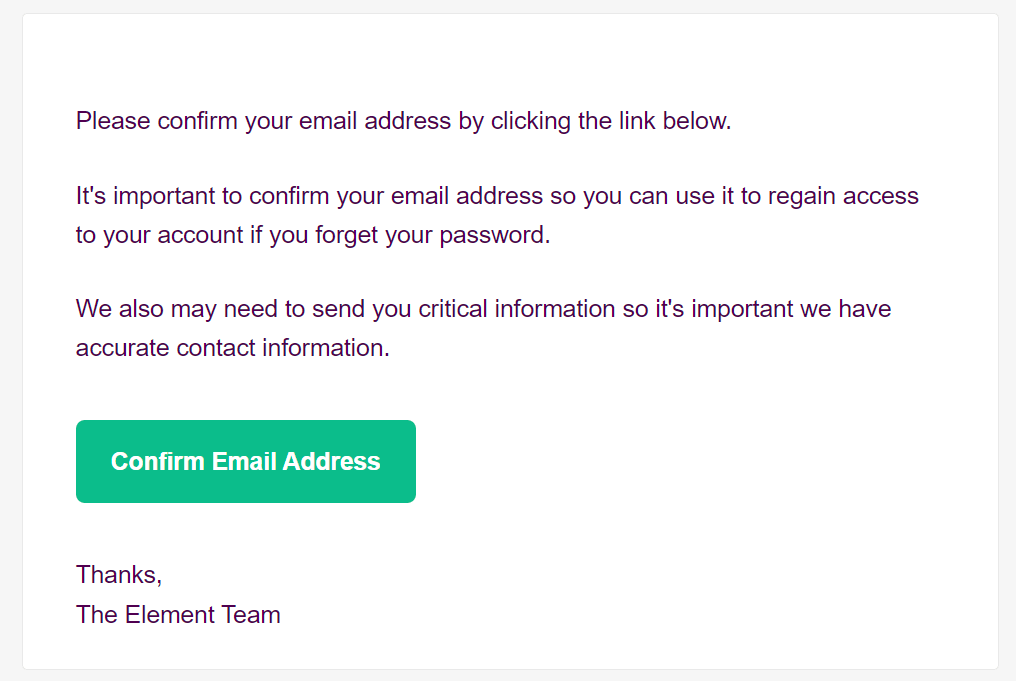Click the word 'forget' in second paragraph
Screen dimensions: 1016x681
tap(347, 235)
